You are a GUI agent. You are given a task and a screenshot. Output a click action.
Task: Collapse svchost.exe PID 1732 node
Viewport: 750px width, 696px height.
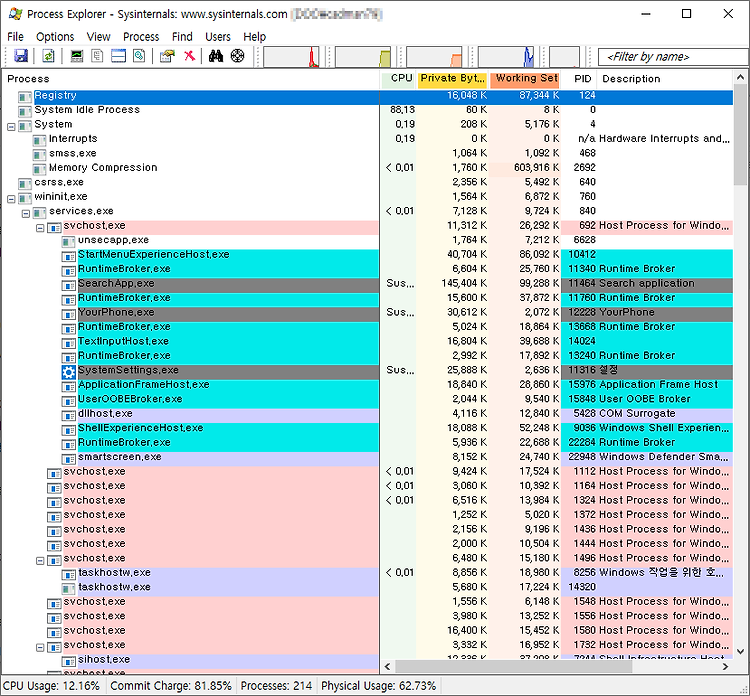40,647
